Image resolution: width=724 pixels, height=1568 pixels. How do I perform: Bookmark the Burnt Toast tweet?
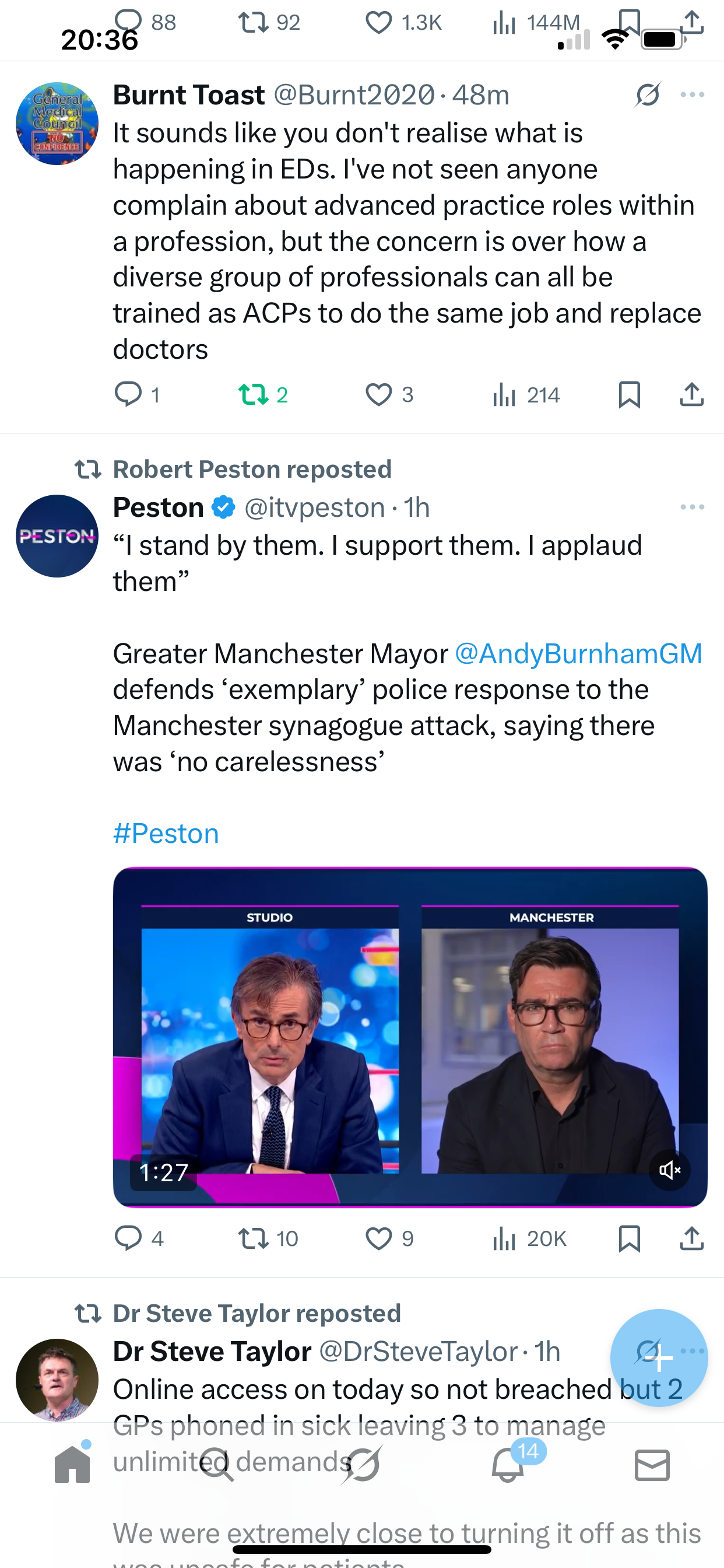[x=629, y=394]
